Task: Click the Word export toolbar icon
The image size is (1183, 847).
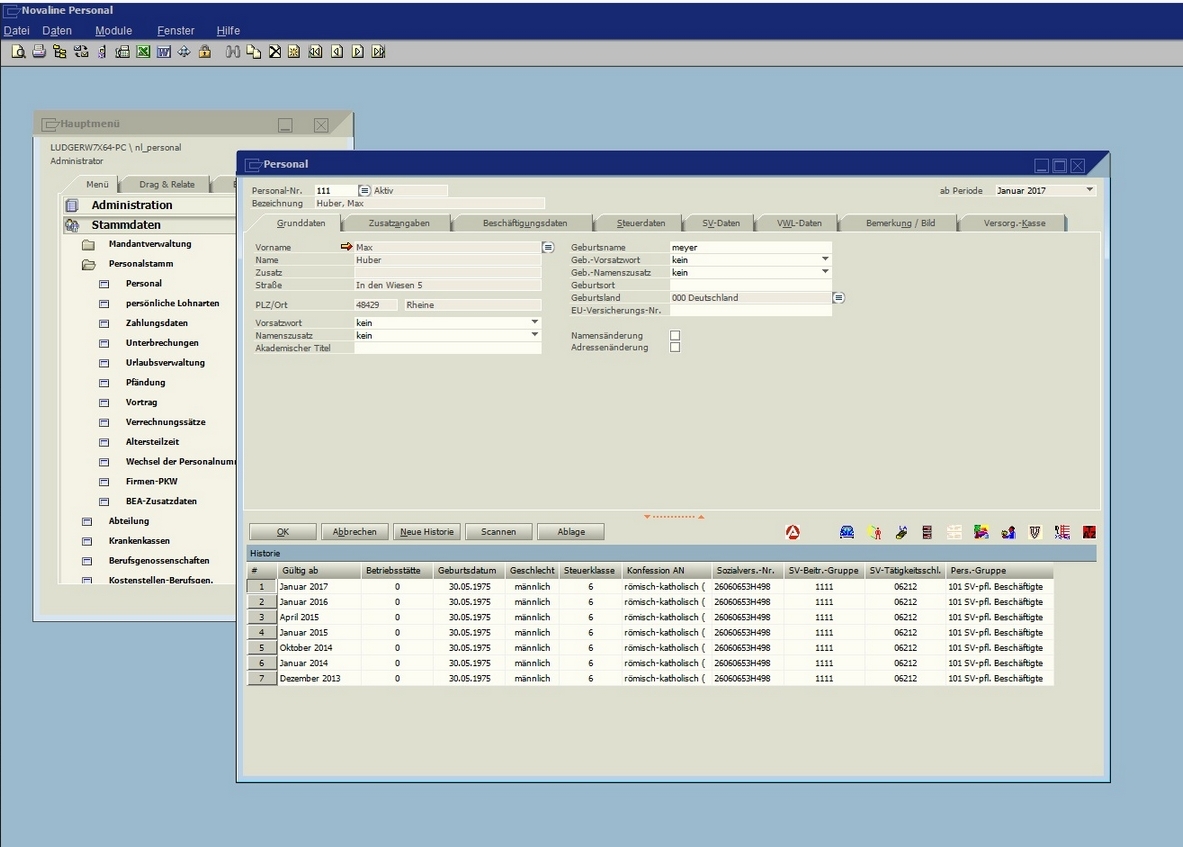Action: coord(163,51)
